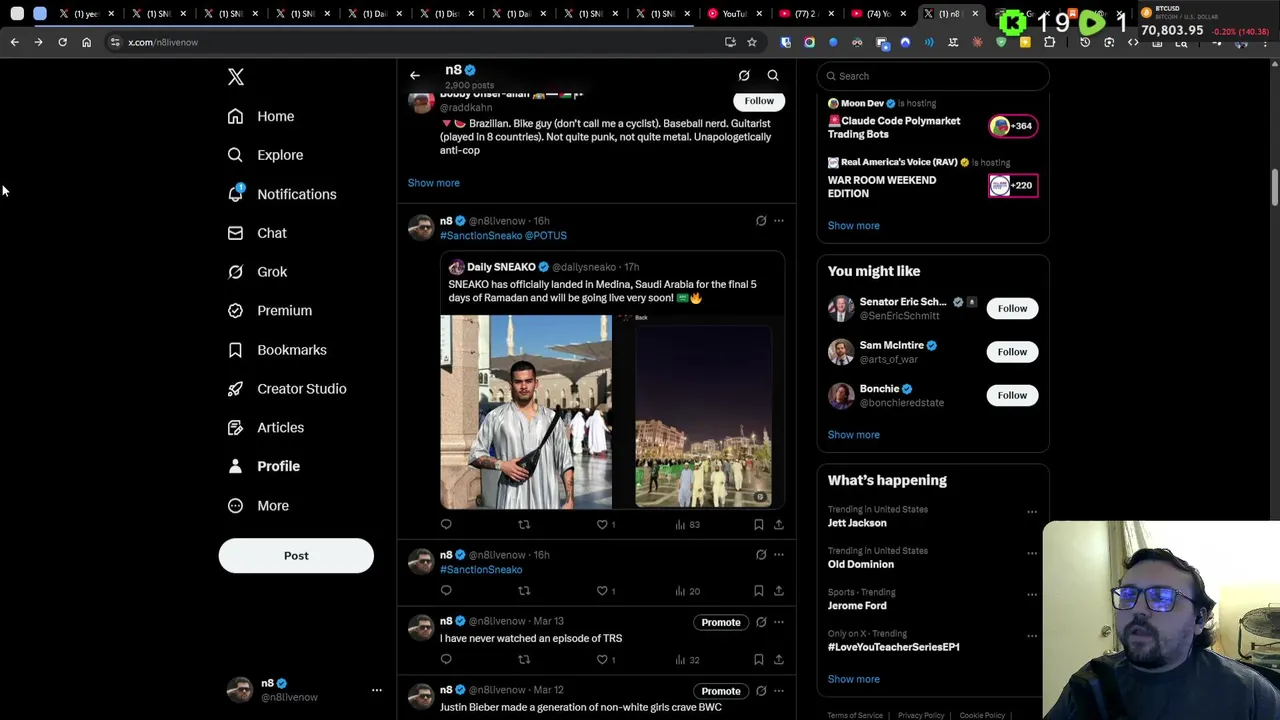The image size is (1280, 720).
Task: Open options for the Jett Jackson trend
Action: 1032,512
